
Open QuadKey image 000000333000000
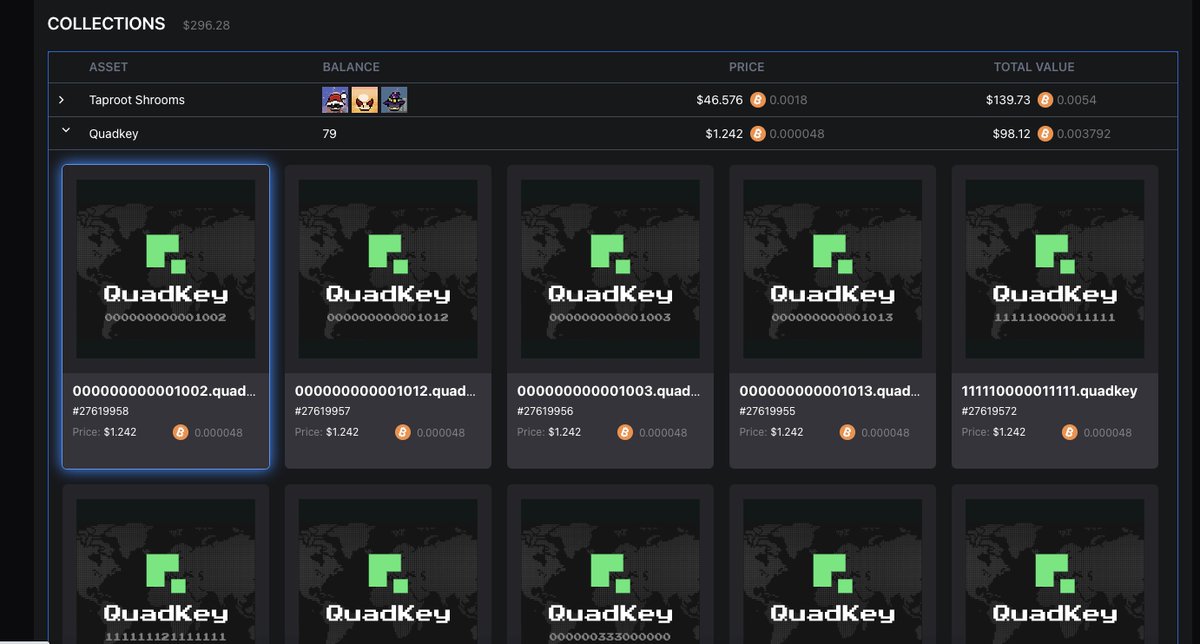point(610,572)
